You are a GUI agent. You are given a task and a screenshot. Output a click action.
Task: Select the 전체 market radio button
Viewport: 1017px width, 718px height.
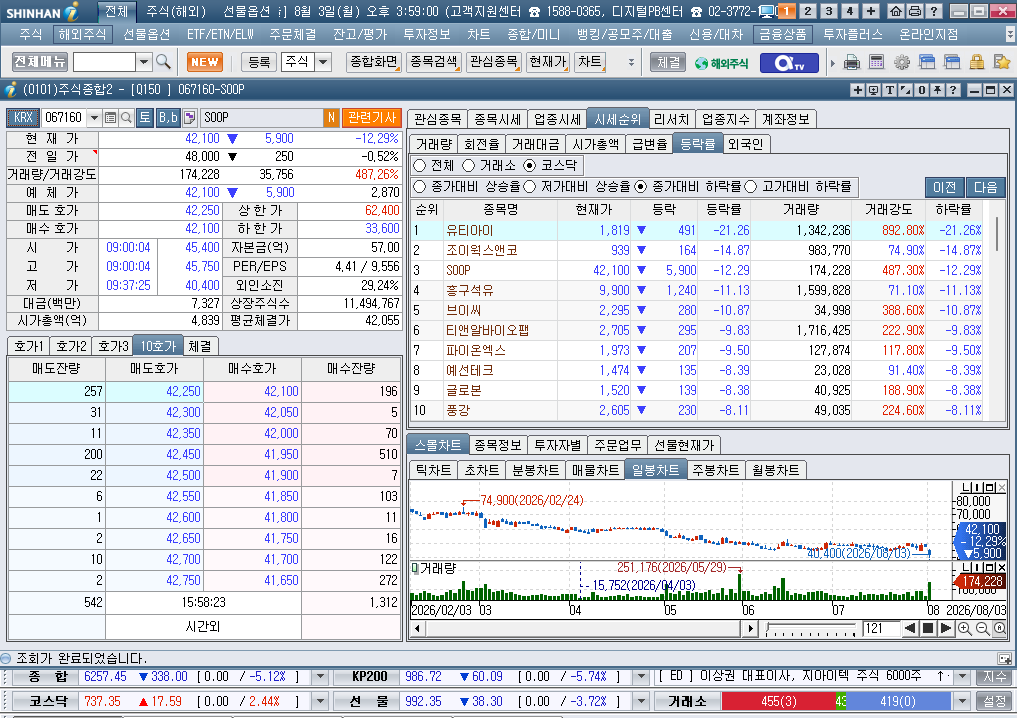coord(420,165)
